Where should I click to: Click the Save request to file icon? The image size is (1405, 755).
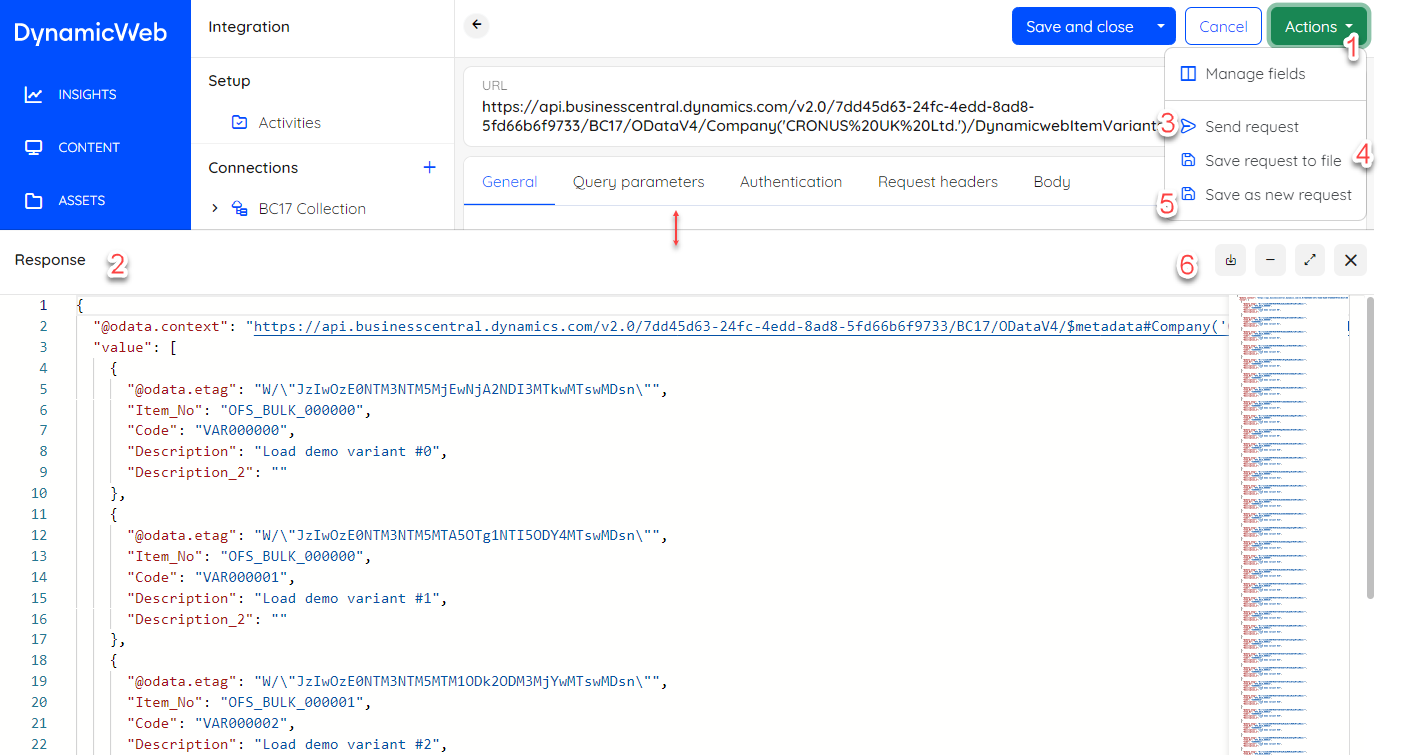1188,161
